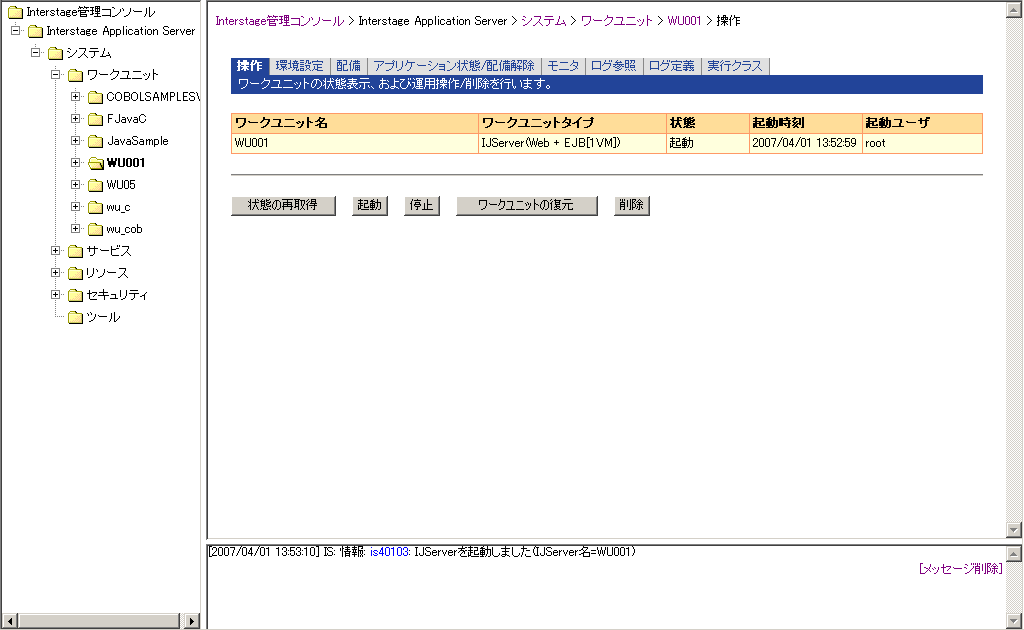Click the wu_cob folder icon
This screenshot has width=1024, height=630.
tap(96, 229)
